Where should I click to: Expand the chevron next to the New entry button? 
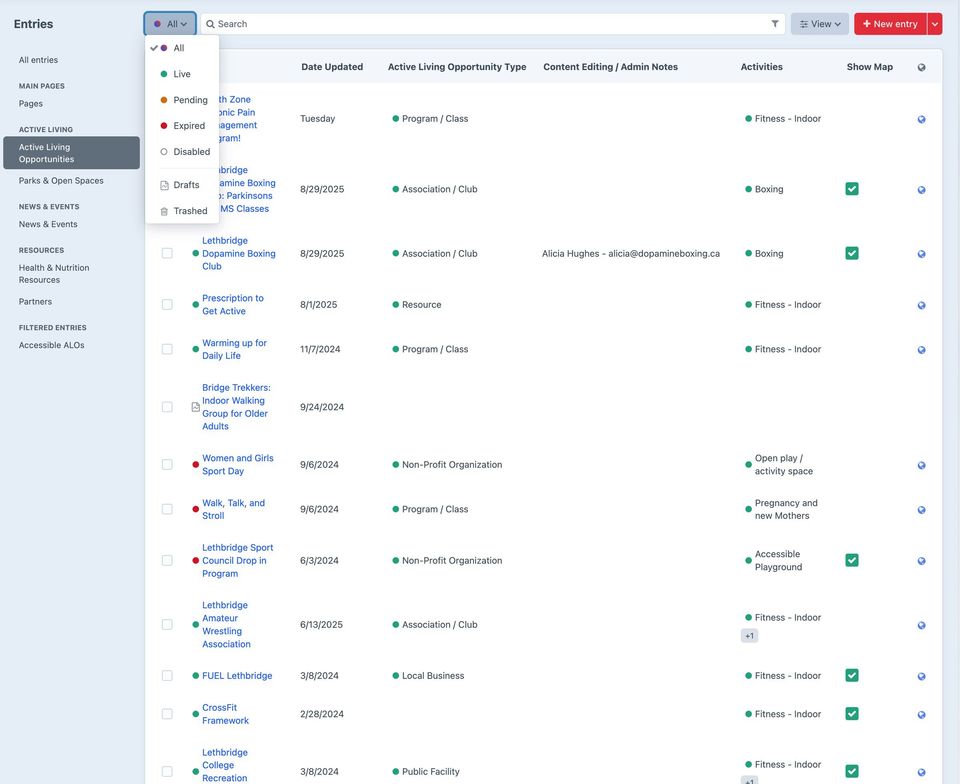(x=934, y=22)
